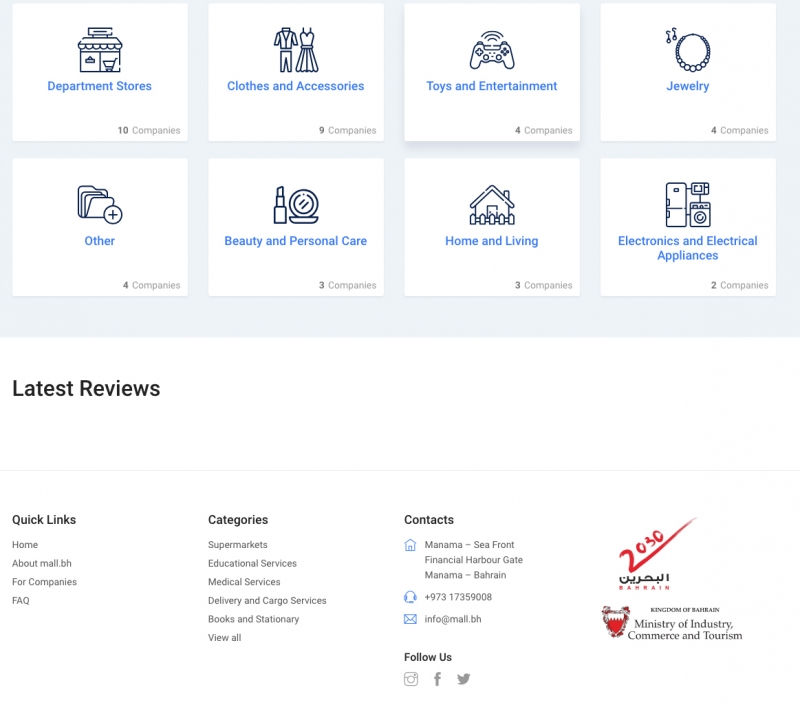This screenshot has width=800, height=705.
Task: Click the Clothes and Accessories suit-and-dress icon
Action: pos(296,50)
